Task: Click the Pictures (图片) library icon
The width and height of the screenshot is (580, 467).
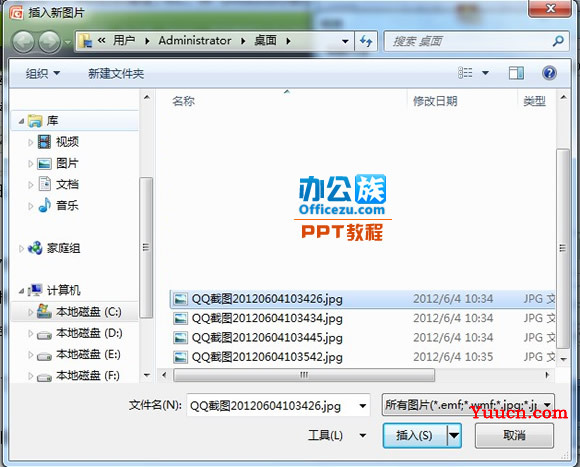Action: [44, 163]
